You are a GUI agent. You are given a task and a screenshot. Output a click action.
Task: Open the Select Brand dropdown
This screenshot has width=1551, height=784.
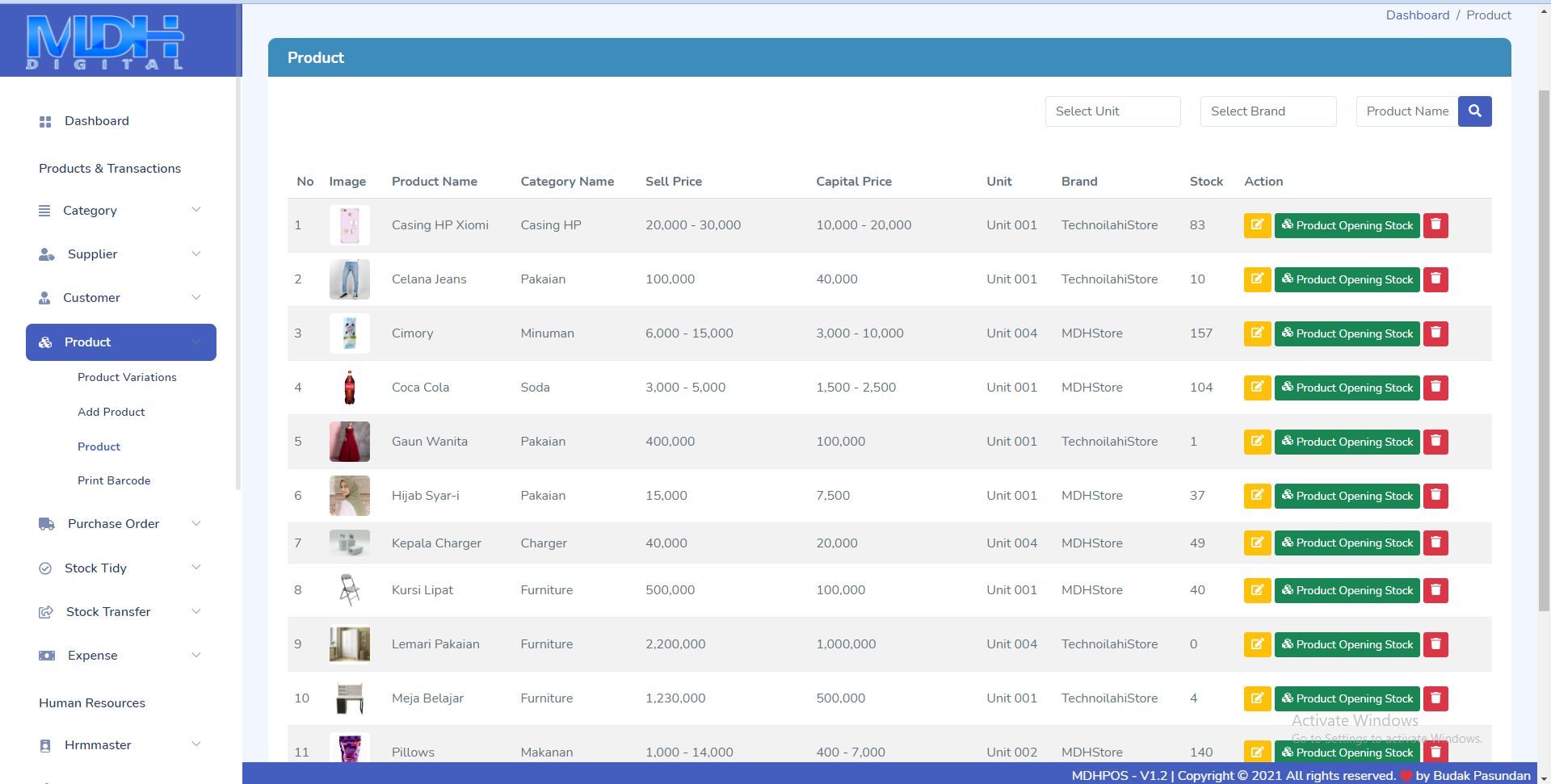click(x=1267, y=111)
